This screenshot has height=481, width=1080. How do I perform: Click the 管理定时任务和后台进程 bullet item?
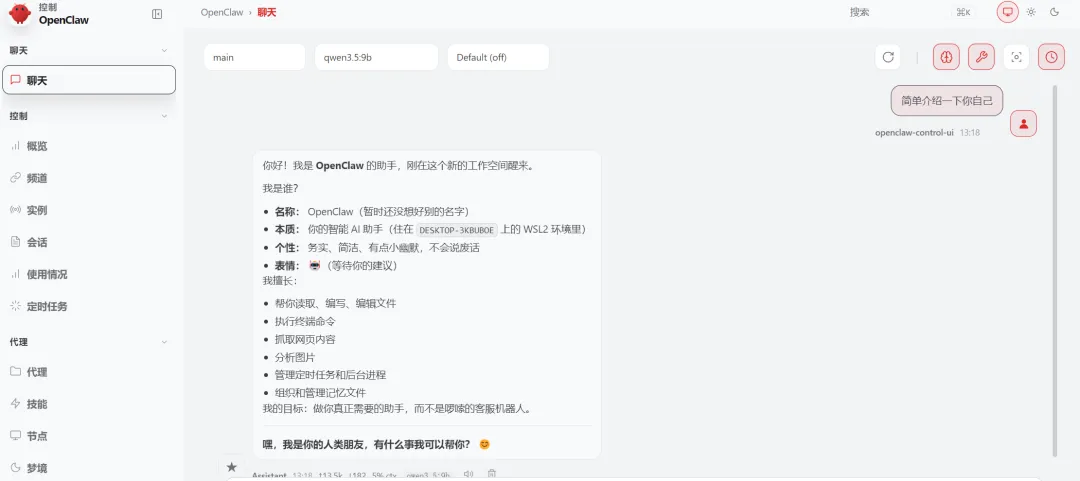(331, 375)
